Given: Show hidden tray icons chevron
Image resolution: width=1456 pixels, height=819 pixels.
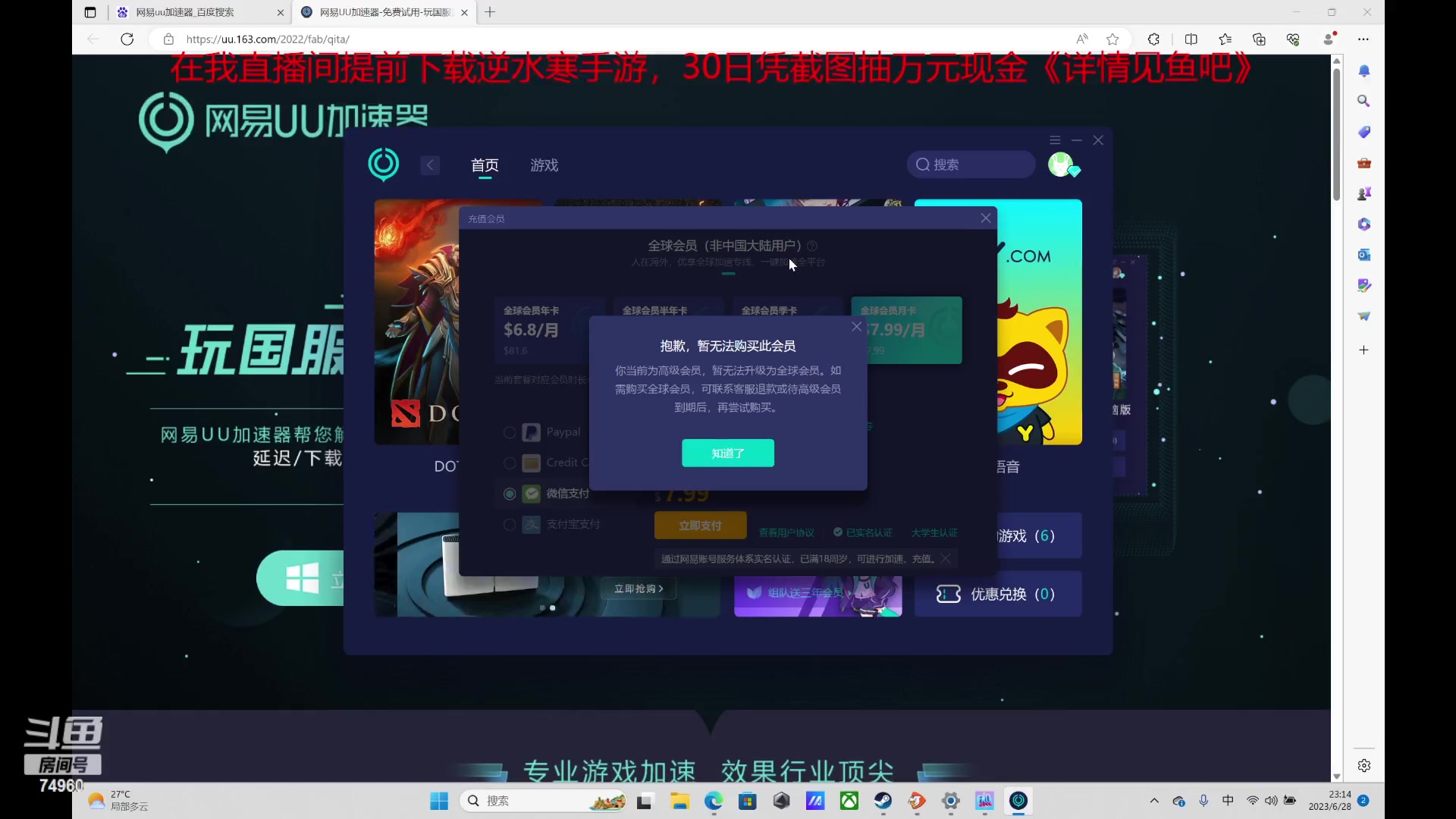Looking at the screenshot, I should click(x=1154, y=801).
